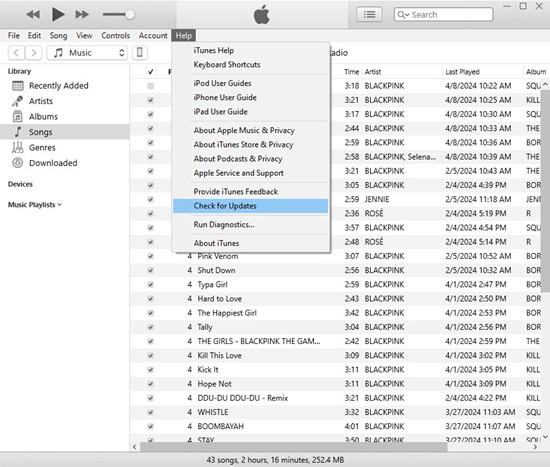This screenshot has height=467, width=550.
Task: Open the File menu
Action: [14, 35]
